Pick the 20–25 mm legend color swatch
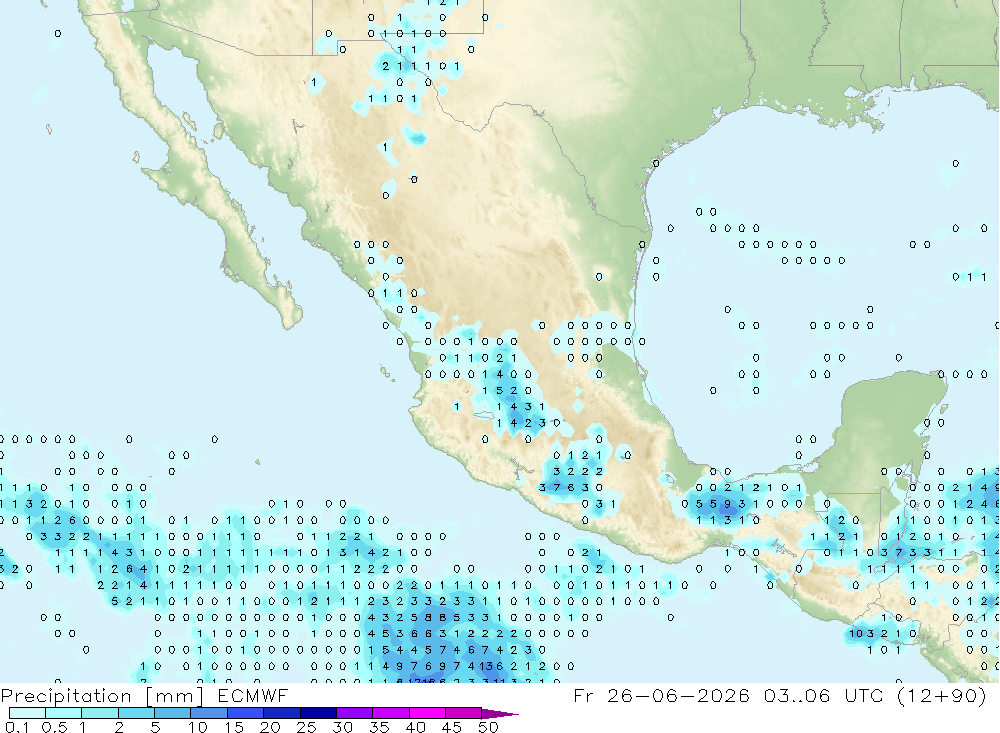This screenshot has width=1000, height=733. click(x=282, y=713)
